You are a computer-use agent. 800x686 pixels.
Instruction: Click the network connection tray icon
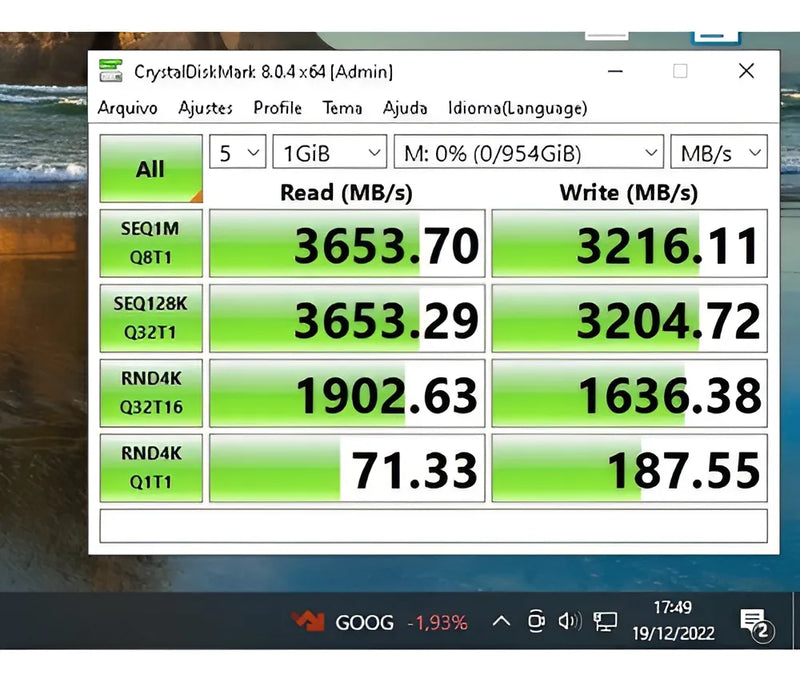click(x=604, y=622)
